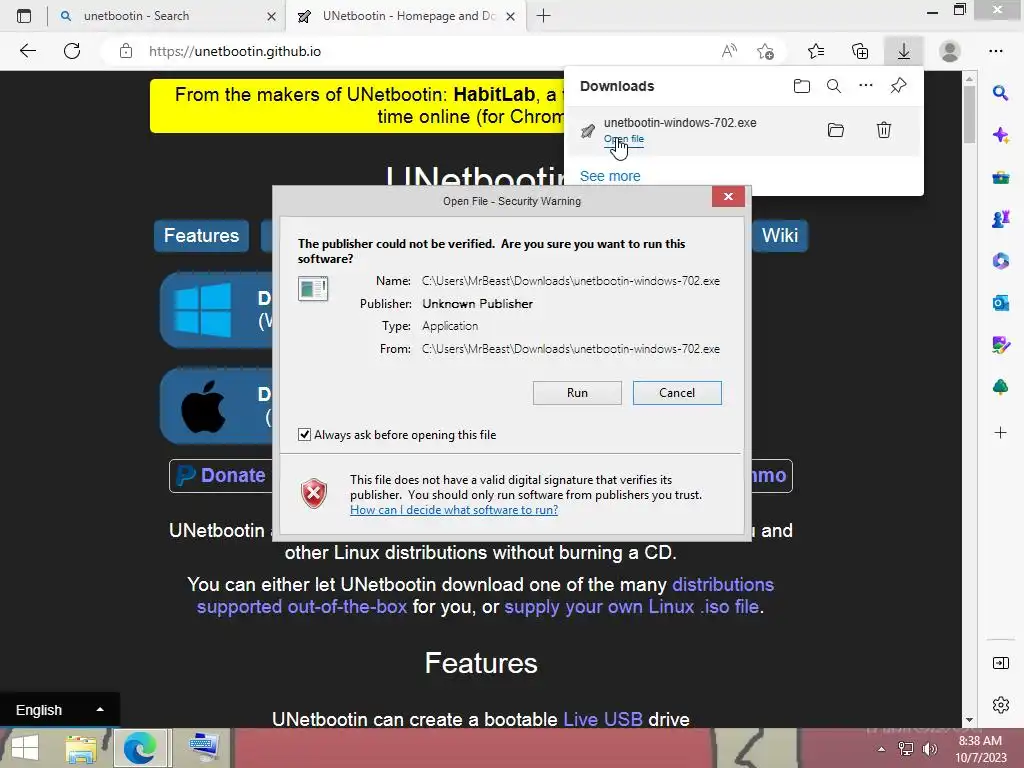Open supply your own Linux .iso link

632,607
